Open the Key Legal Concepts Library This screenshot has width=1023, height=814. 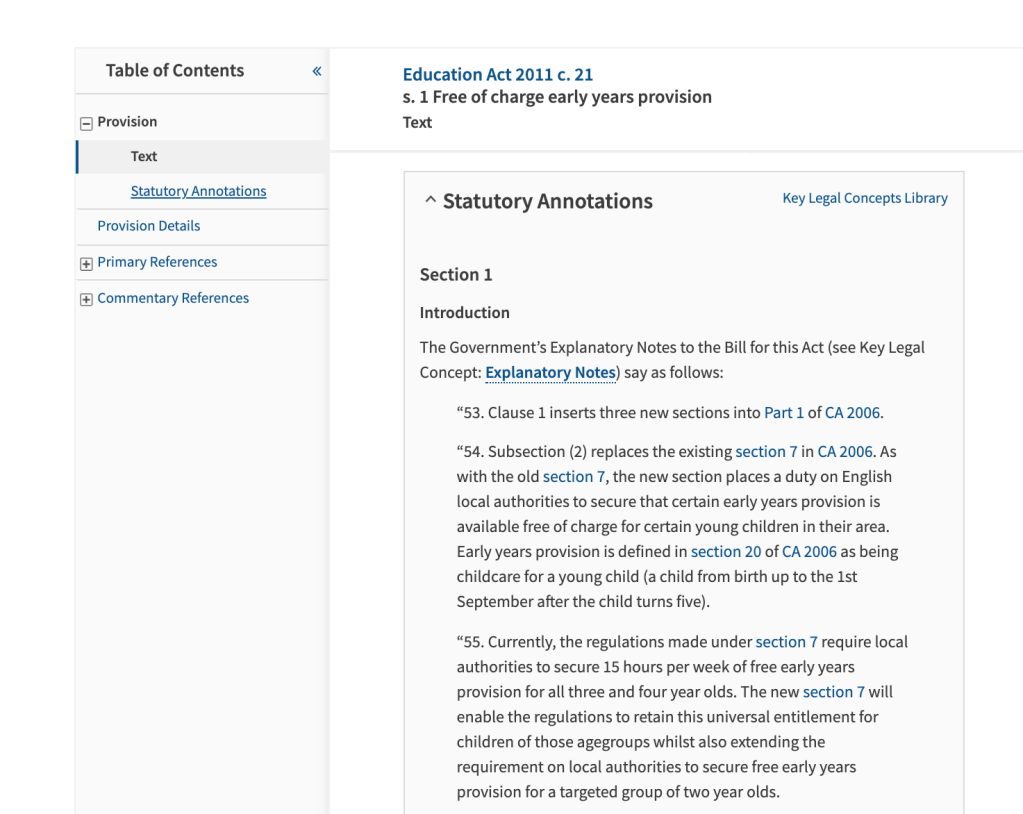(x=864, y=198)
